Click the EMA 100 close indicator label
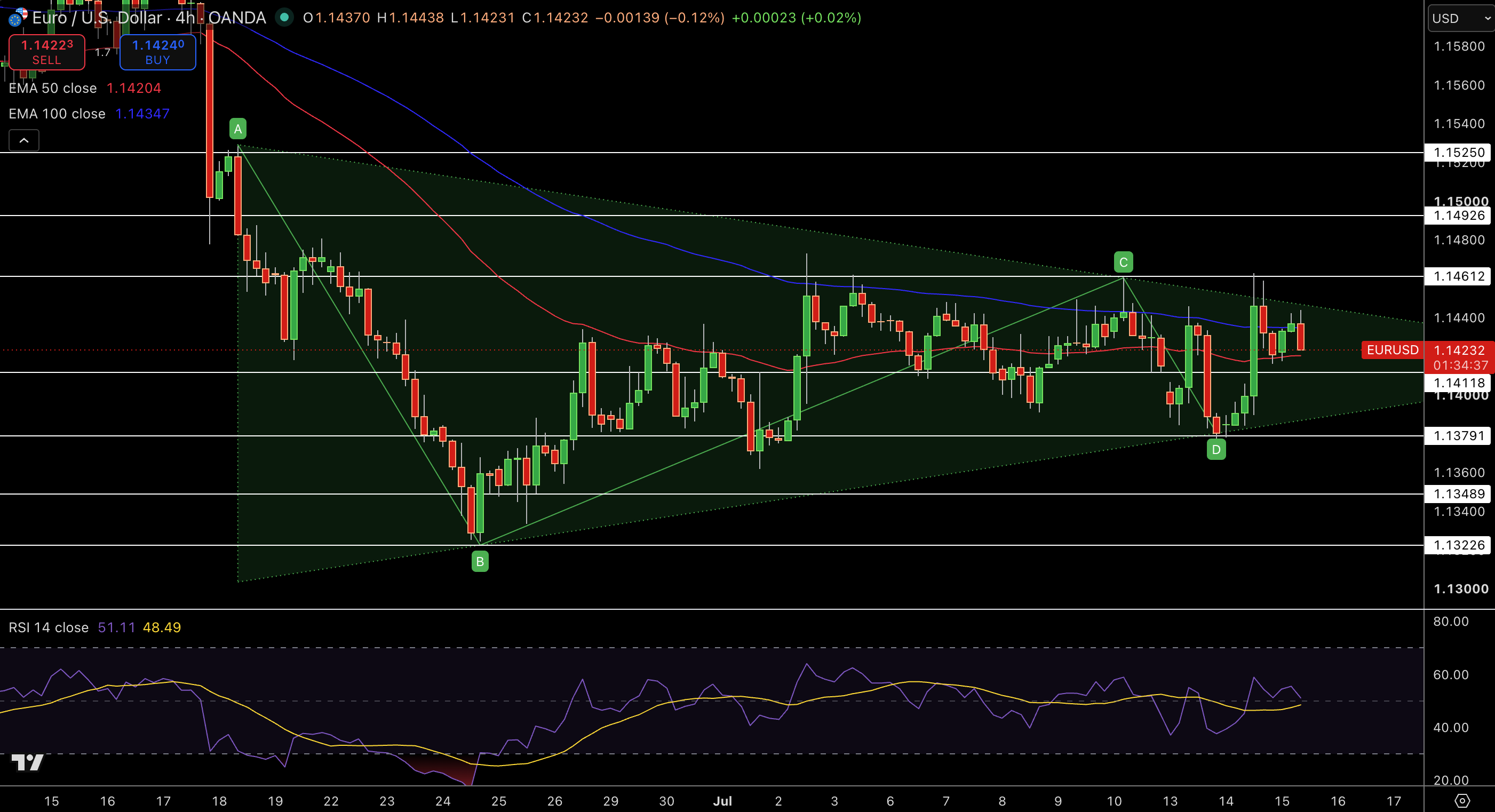The image size is (1495, 812). [57, 114]
